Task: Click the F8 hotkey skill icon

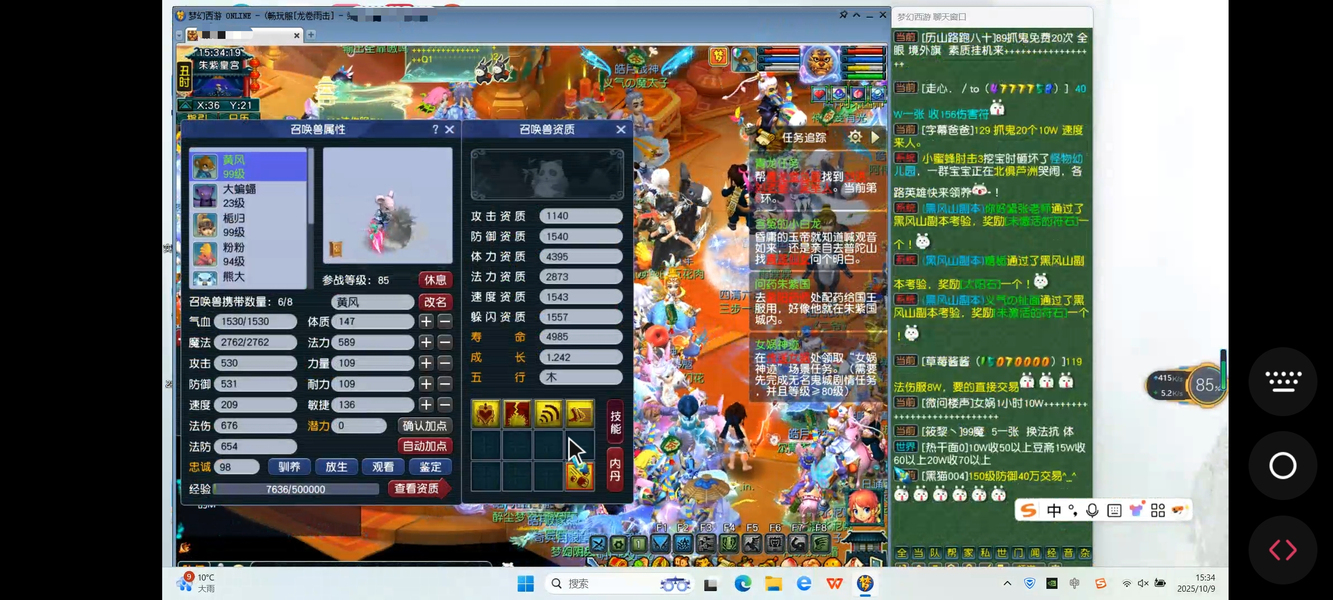Action: click(x=821, y=544)
